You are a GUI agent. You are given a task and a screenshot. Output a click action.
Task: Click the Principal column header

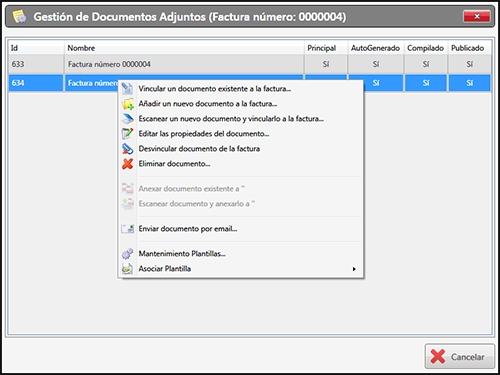point(326,48)
